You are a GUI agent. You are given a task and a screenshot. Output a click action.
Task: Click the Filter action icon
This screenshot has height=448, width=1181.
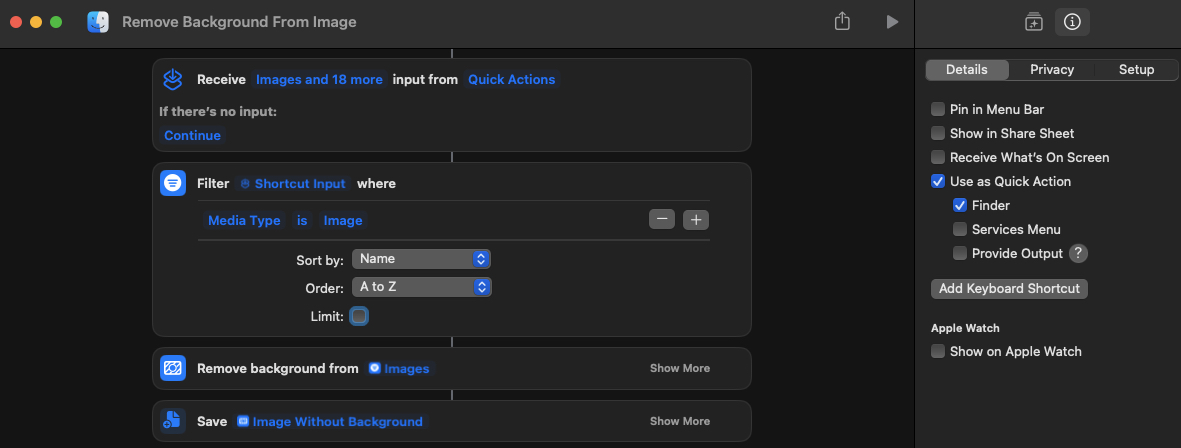(173, 183)
